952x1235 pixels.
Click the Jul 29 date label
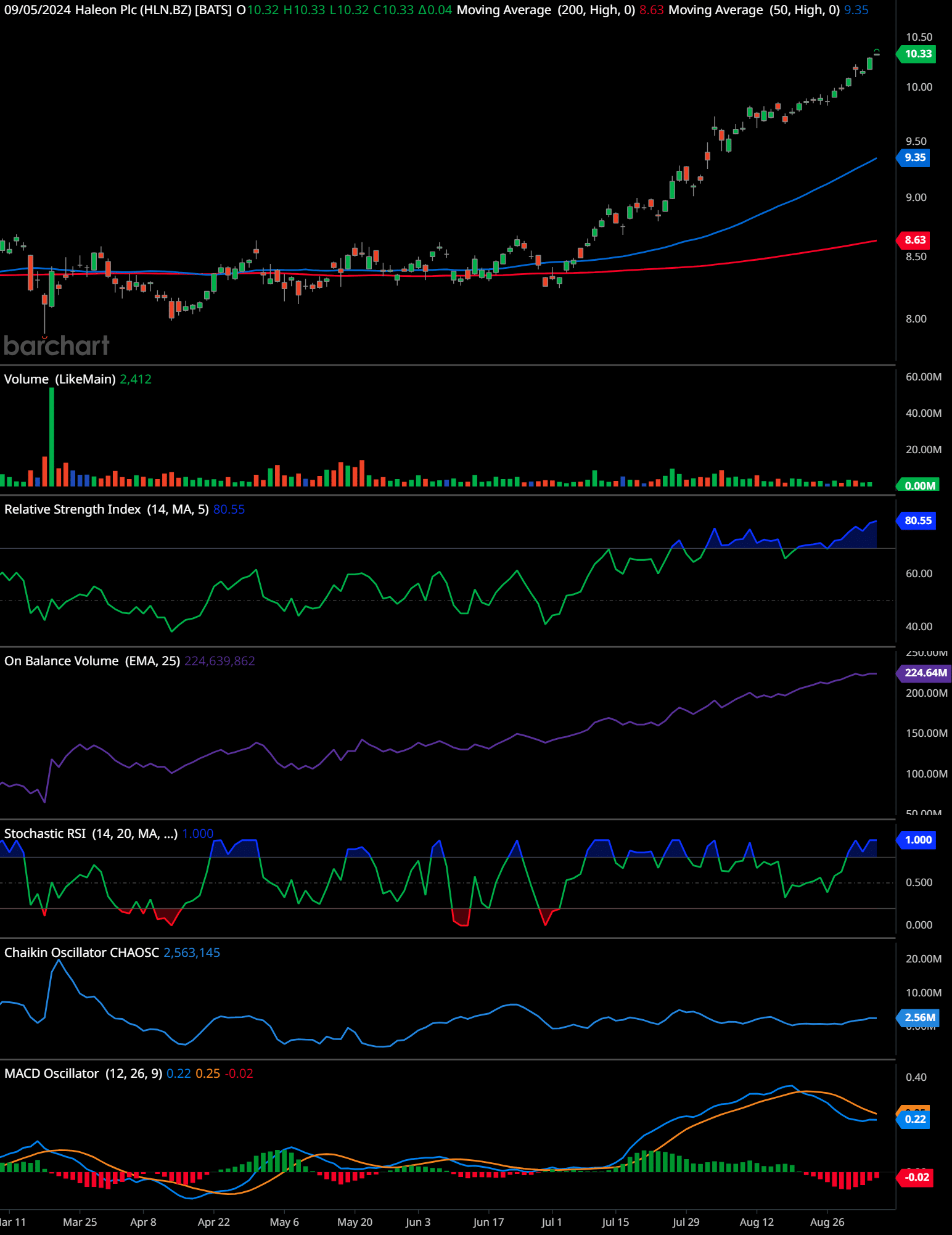[x=686, y=1222]
